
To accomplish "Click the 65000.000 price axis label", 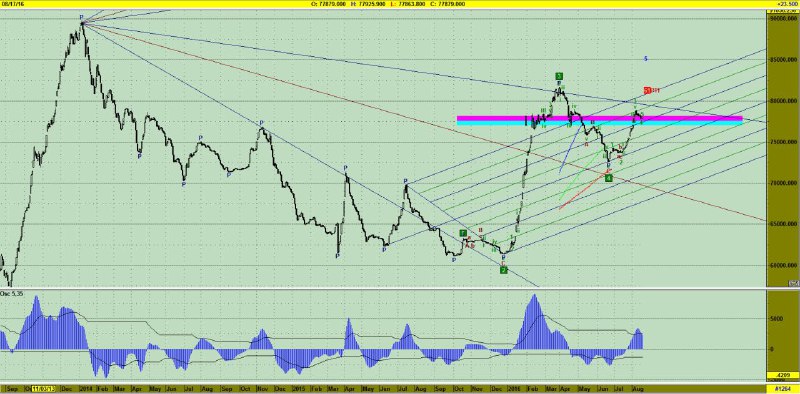I will (785, 224).
